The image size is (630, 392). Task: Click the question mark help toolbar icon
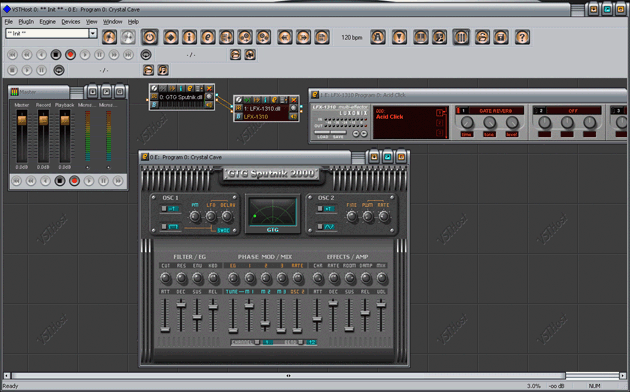coord(522,37)
